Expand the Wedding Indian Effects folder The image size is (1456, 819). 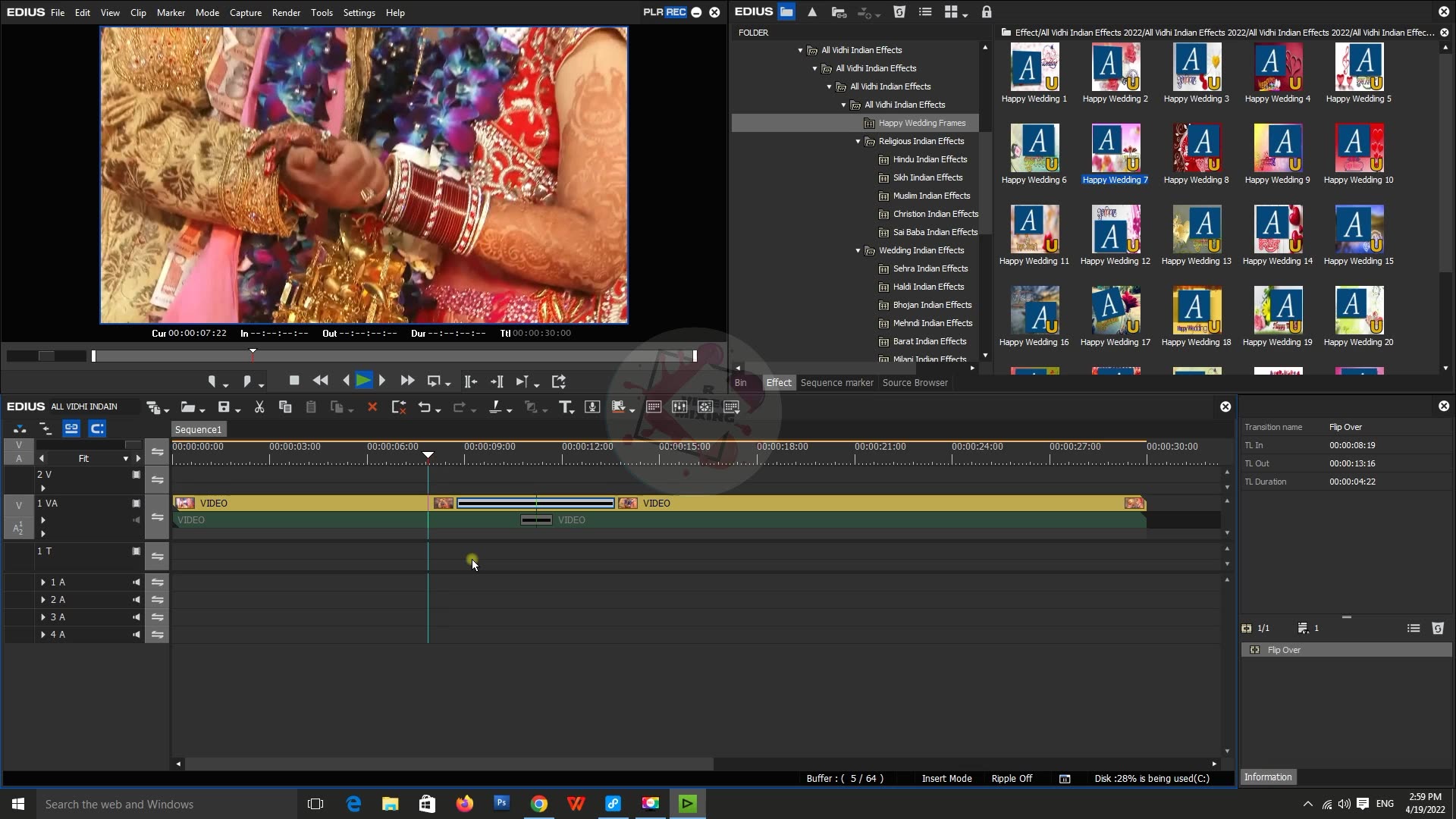point(858,250)
